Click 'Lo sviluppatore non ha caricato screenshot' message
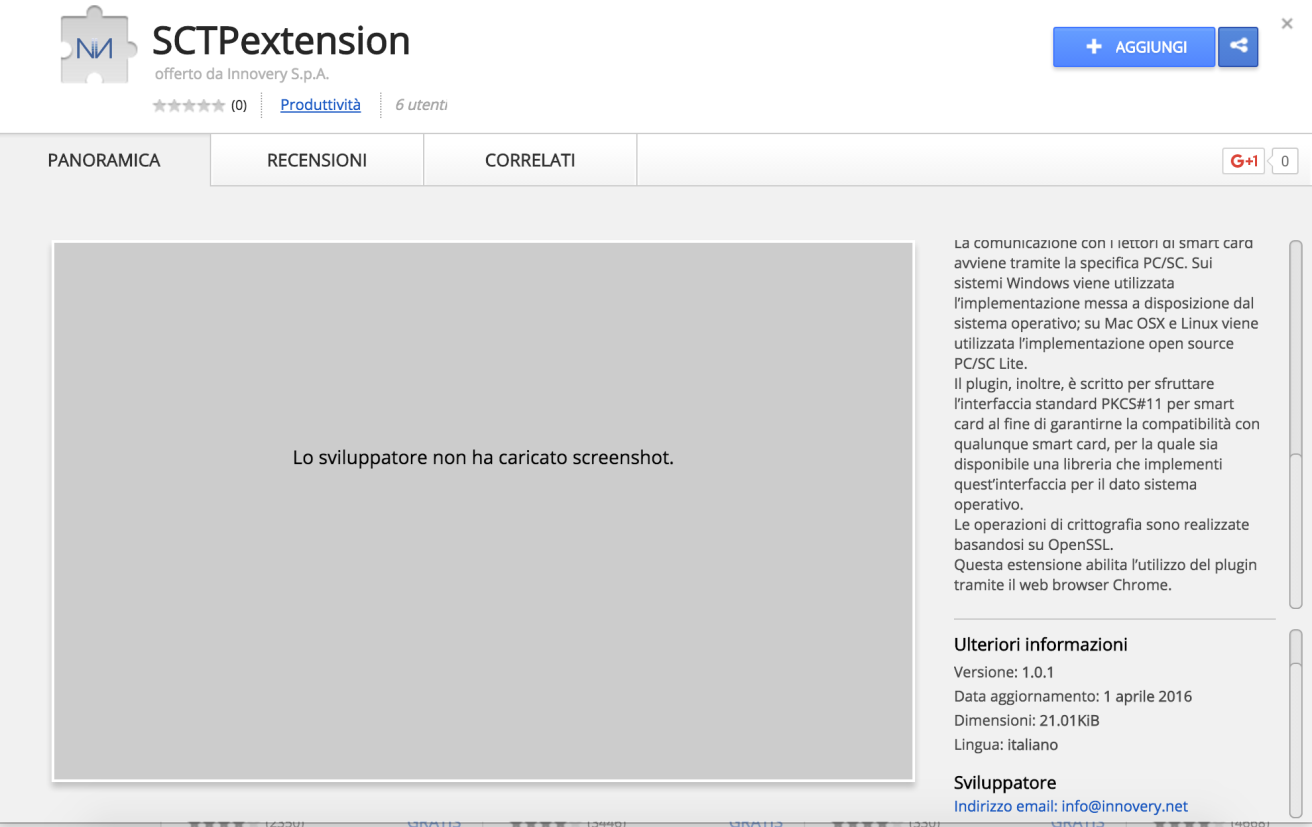Image resolution: width=1312 pixels, height=827 pixels. click(483, 458)
